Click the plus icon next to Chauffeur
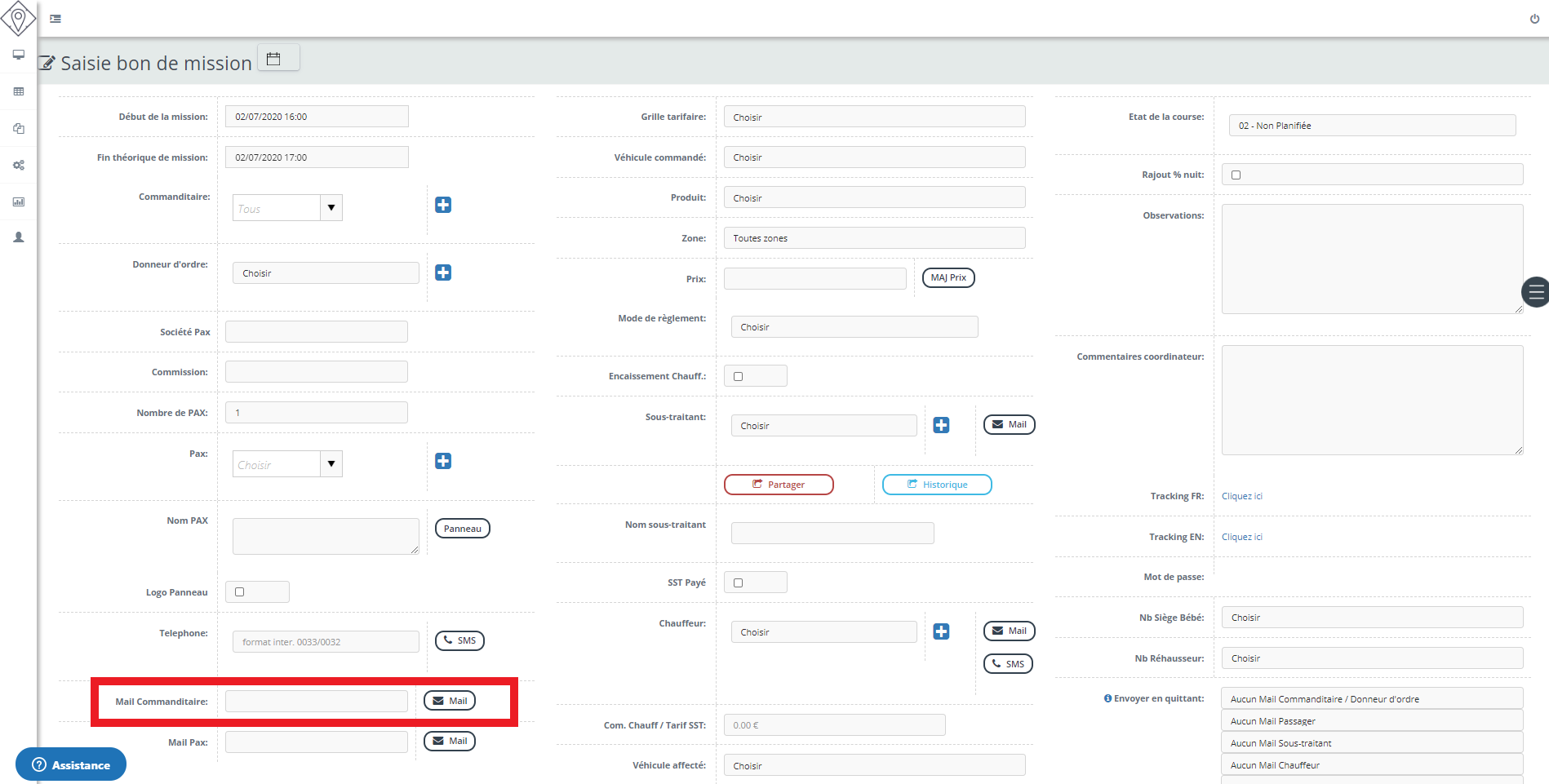The width and height of the screenshot is (1549, 784). [x=941, y=631]
